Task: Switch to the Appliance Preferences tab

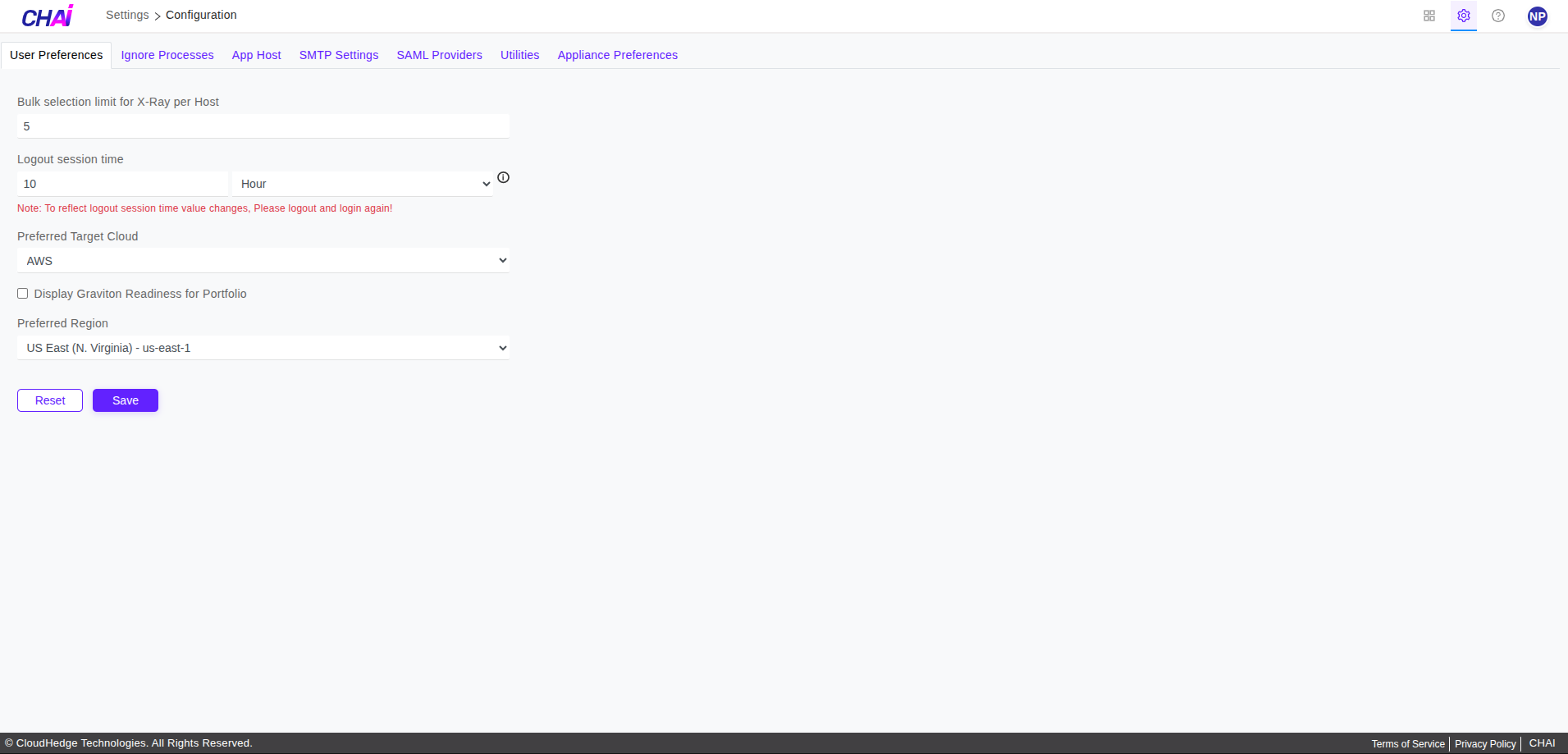Action: (x=617, y=55)
